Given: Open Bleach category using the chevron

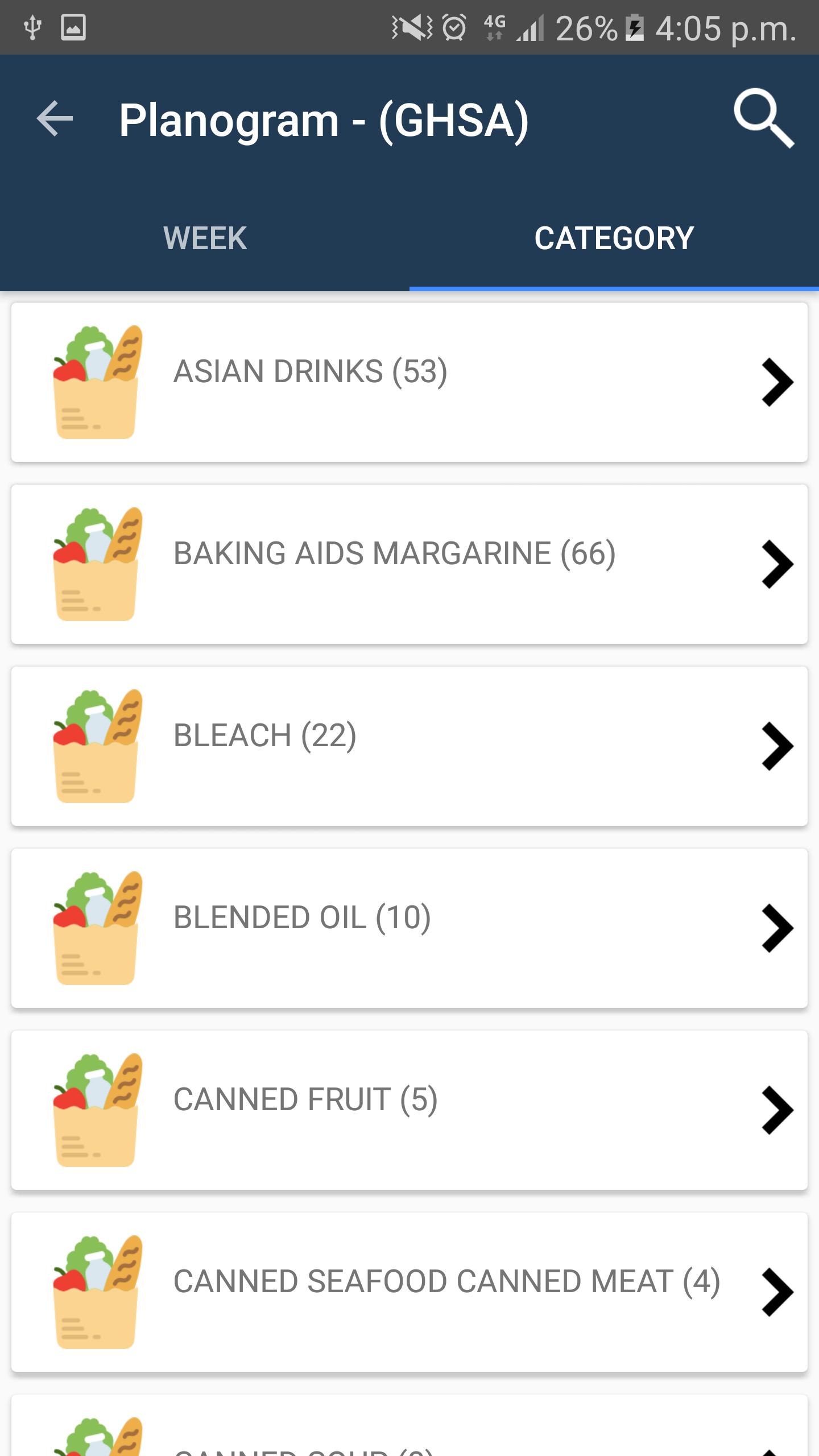Looking at the screenshot, I should [777, 746].
